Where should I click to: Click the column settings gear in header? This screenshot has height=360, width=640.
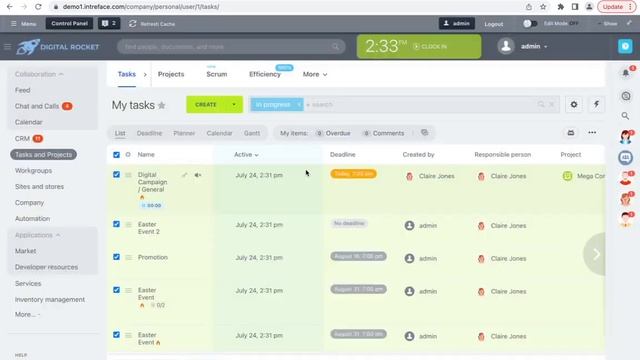[x=128, y=155]
